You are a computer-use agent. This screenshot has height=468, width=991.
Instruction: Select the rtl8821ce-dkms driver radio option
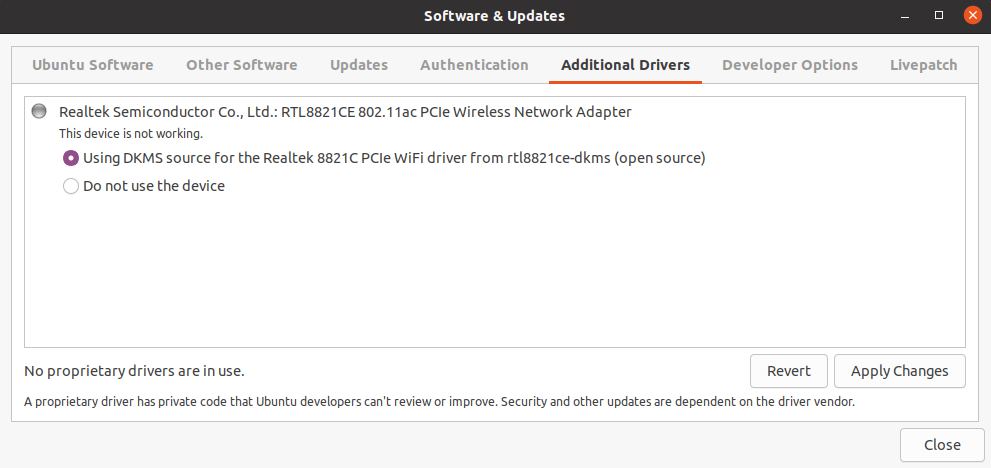point(71,158)
